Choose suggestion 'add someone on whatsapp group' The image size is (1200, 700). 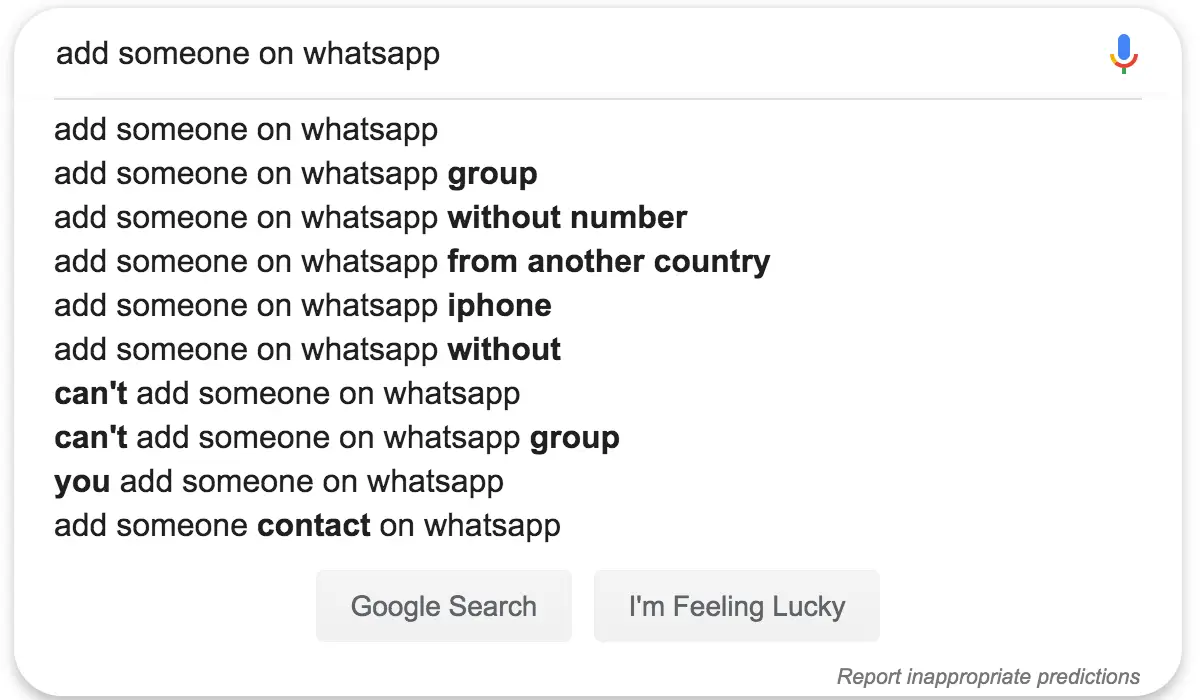coord(296,174)
